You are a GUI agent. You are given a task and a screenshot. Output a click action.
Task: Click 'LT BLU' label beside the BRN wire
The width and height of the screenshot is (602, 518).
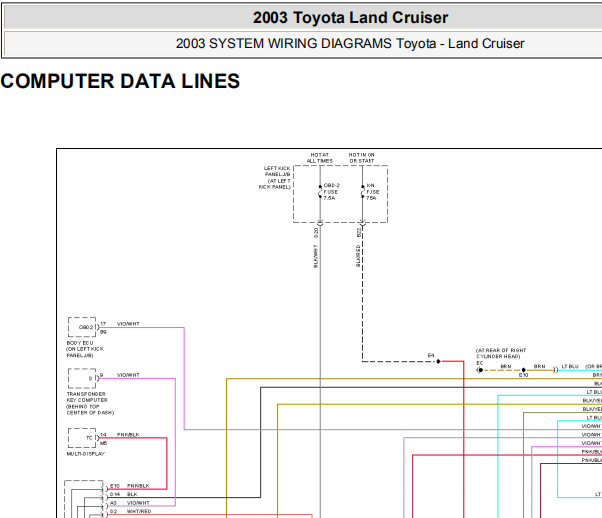click(570, 366)
